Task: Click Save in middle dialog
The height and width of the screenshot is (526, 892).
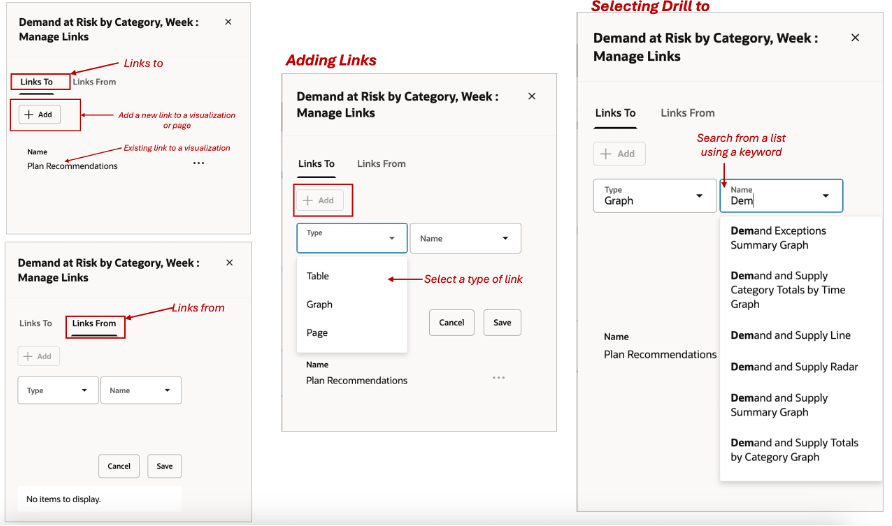Action: 502,322
